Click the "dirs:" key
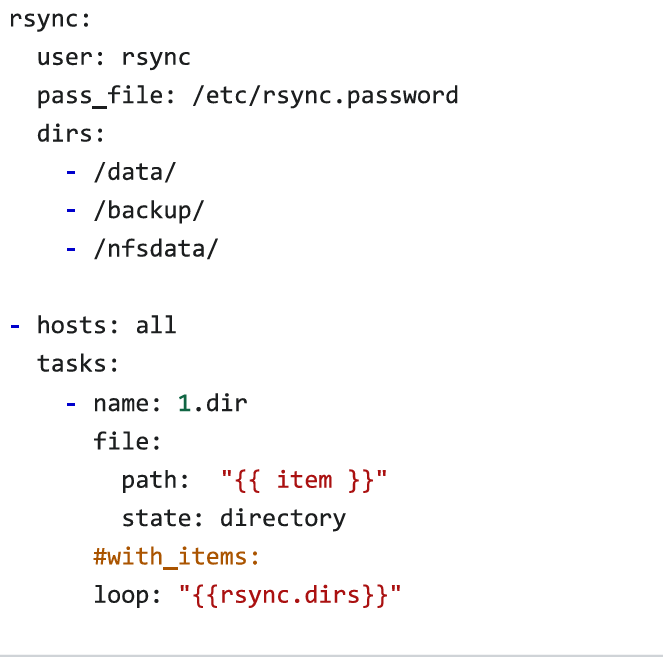The height and width of the screenshot is (657, 663). point(72,133)
